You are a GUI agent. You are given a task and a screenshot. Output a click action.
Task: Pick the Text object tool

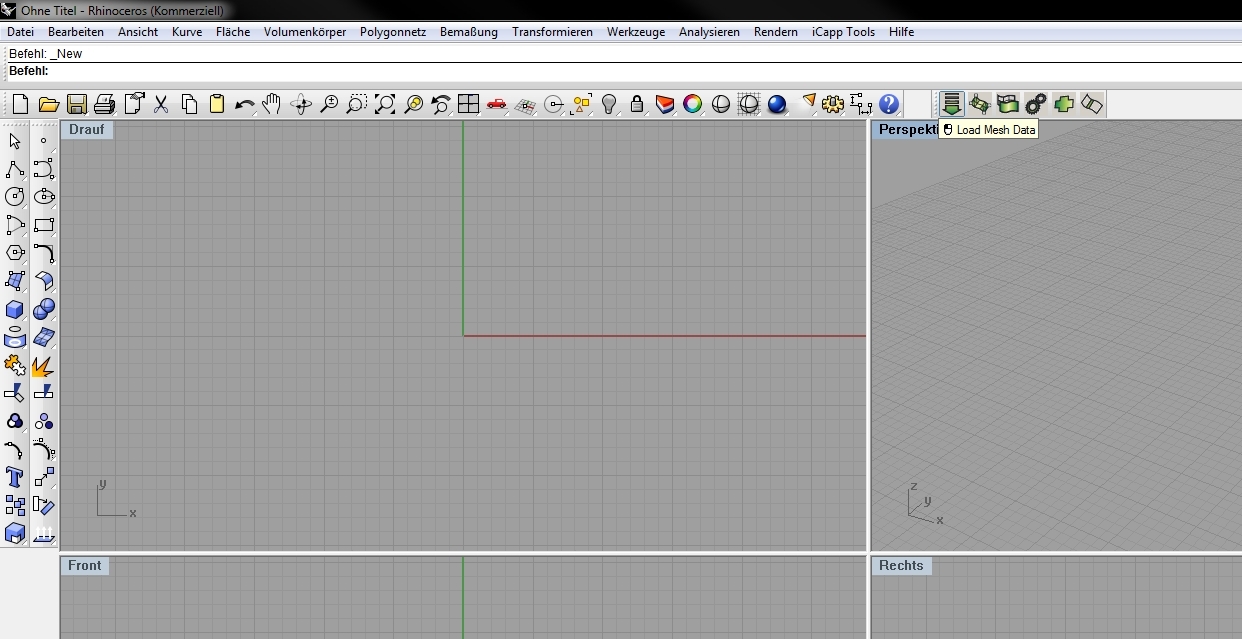(x=15, y=477)
